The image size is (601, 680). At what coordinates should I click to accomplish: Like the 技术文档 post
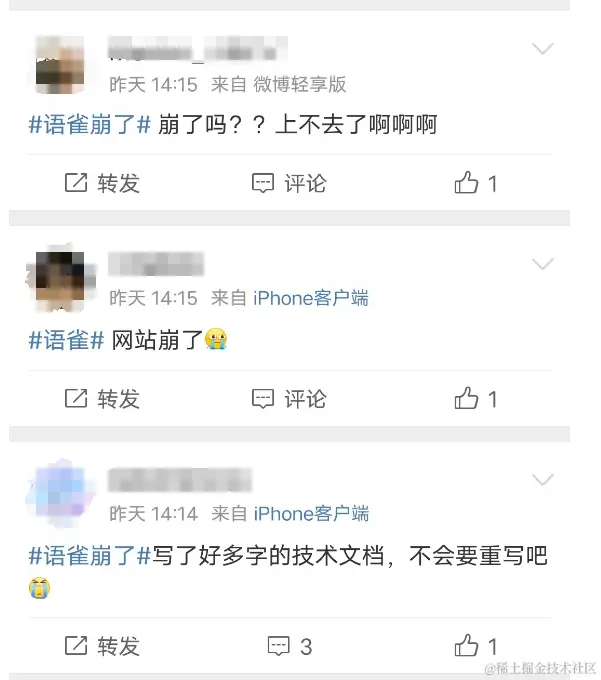pos(466,645)
